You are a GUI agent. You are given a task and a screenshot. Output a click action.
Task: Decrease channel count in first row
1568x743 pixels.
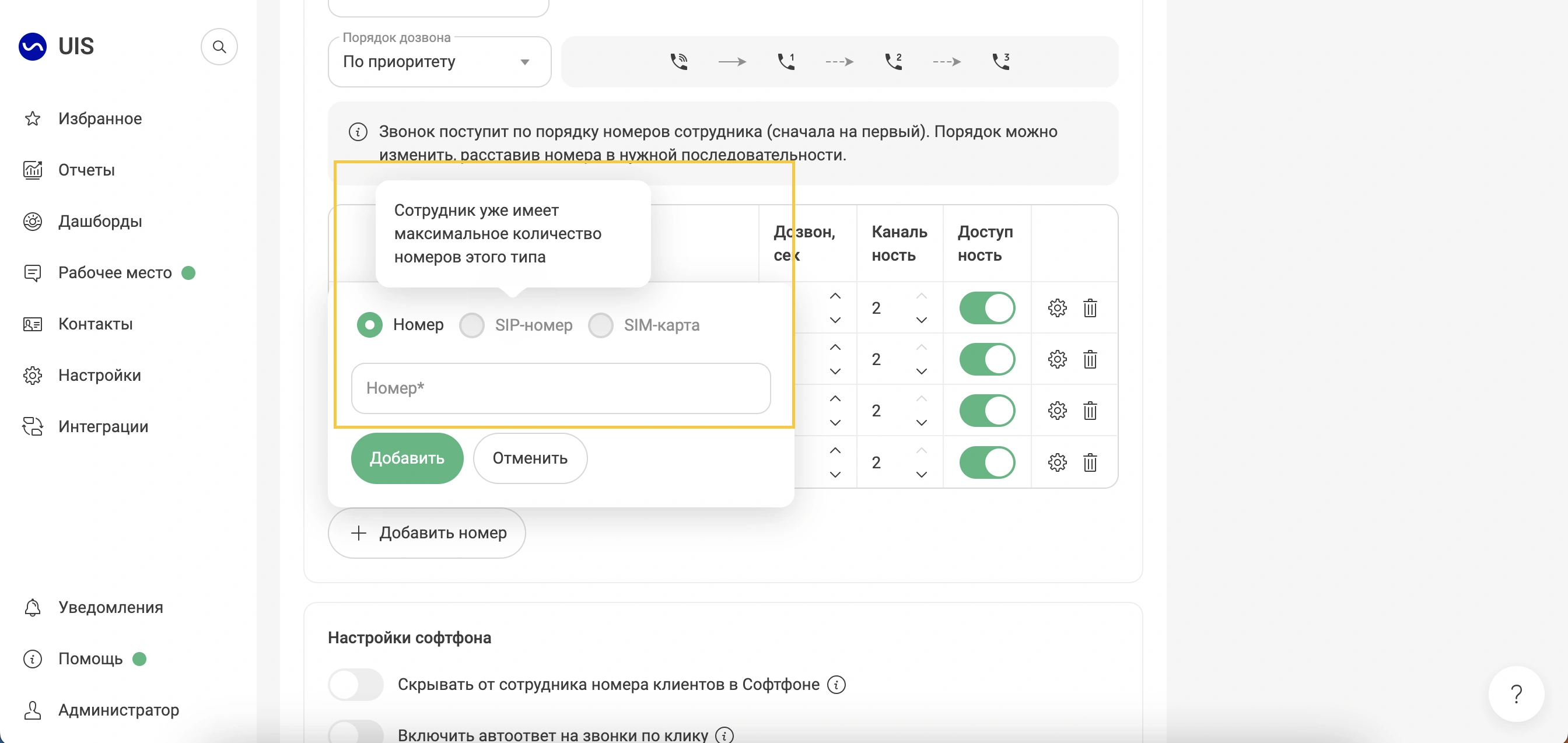click(x=922, y=320)
